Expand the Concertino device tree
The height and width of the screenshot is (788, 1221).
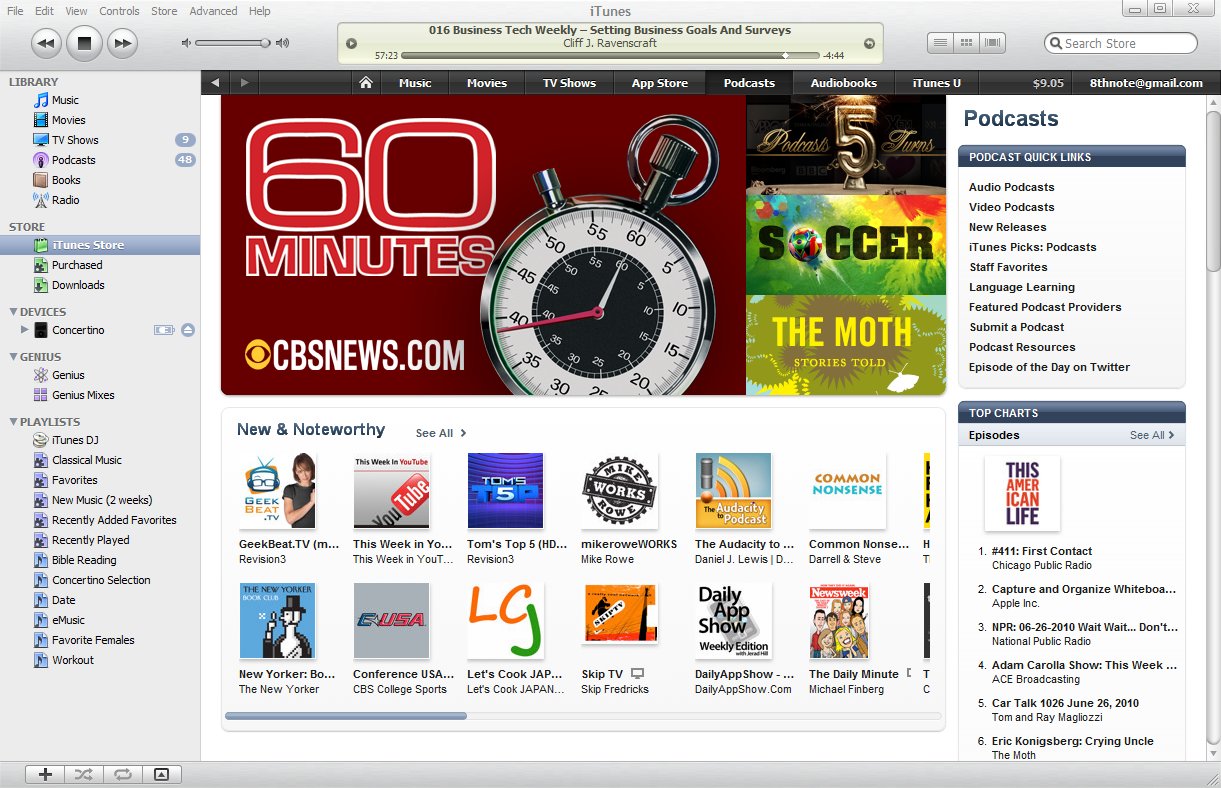[25, 330]
